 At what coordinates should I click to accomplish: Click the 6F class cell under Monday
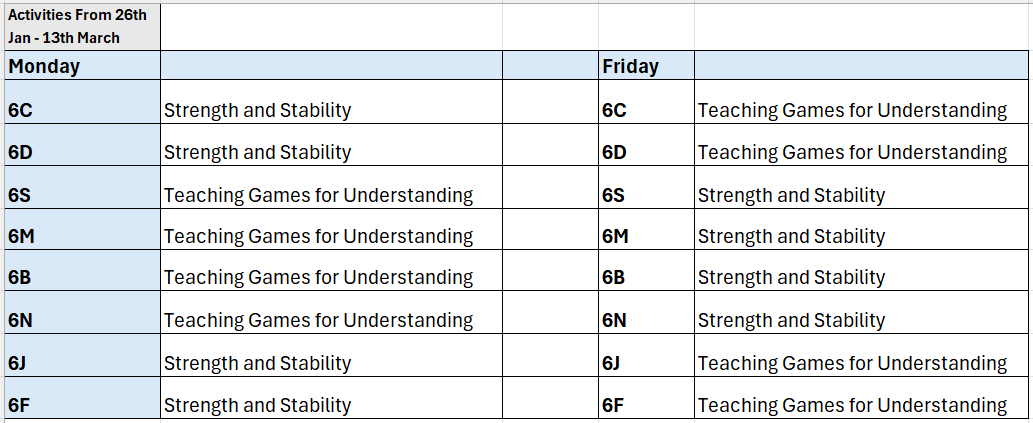click(80, 405)
